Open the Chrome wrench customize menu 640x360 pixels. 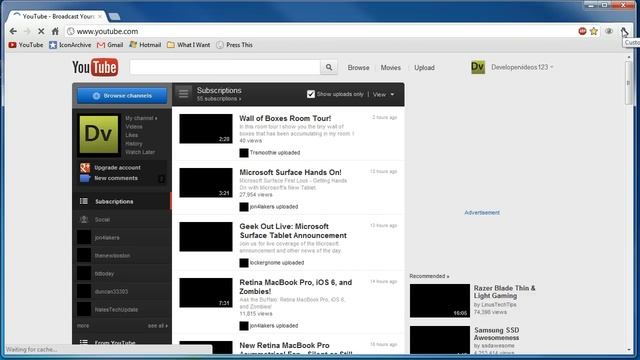point(624,31)
